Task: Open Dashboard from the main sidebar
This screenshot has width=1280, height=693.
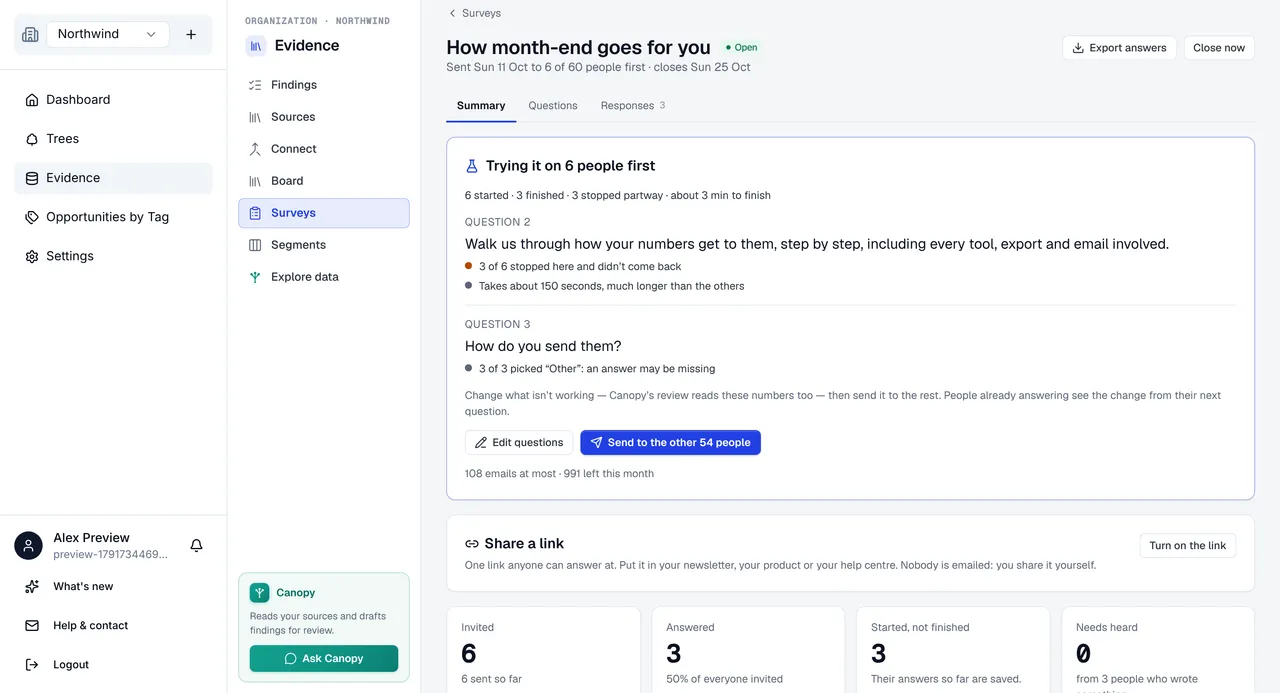Action: tap(113, 100)
